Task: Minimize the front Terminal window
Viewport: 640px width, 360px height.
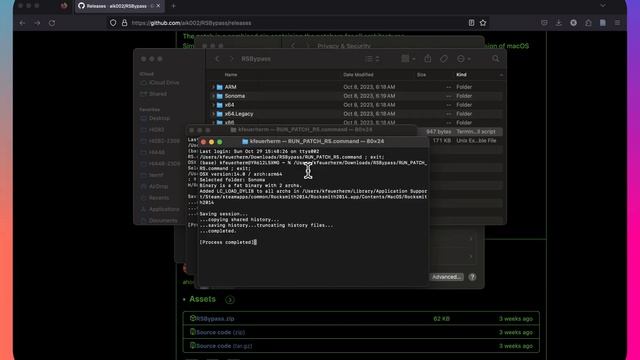Action: (211, 142)
